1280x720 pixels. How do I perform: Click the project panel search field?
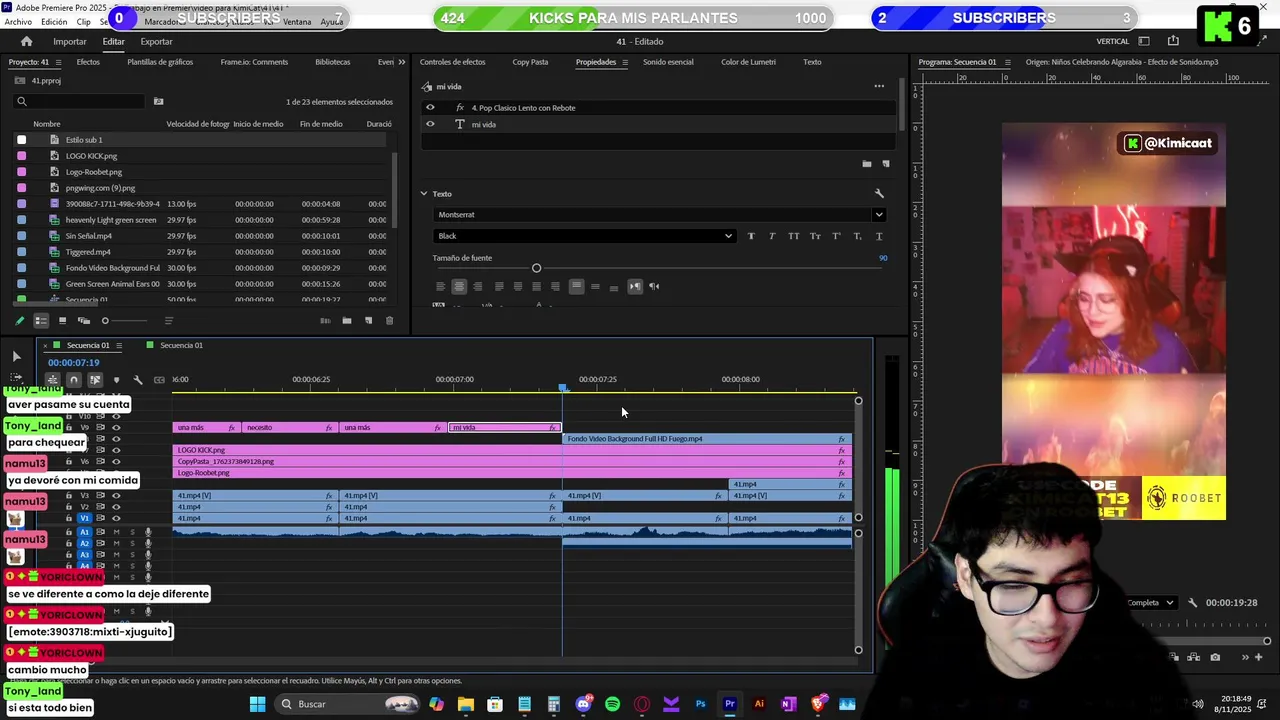80,101
